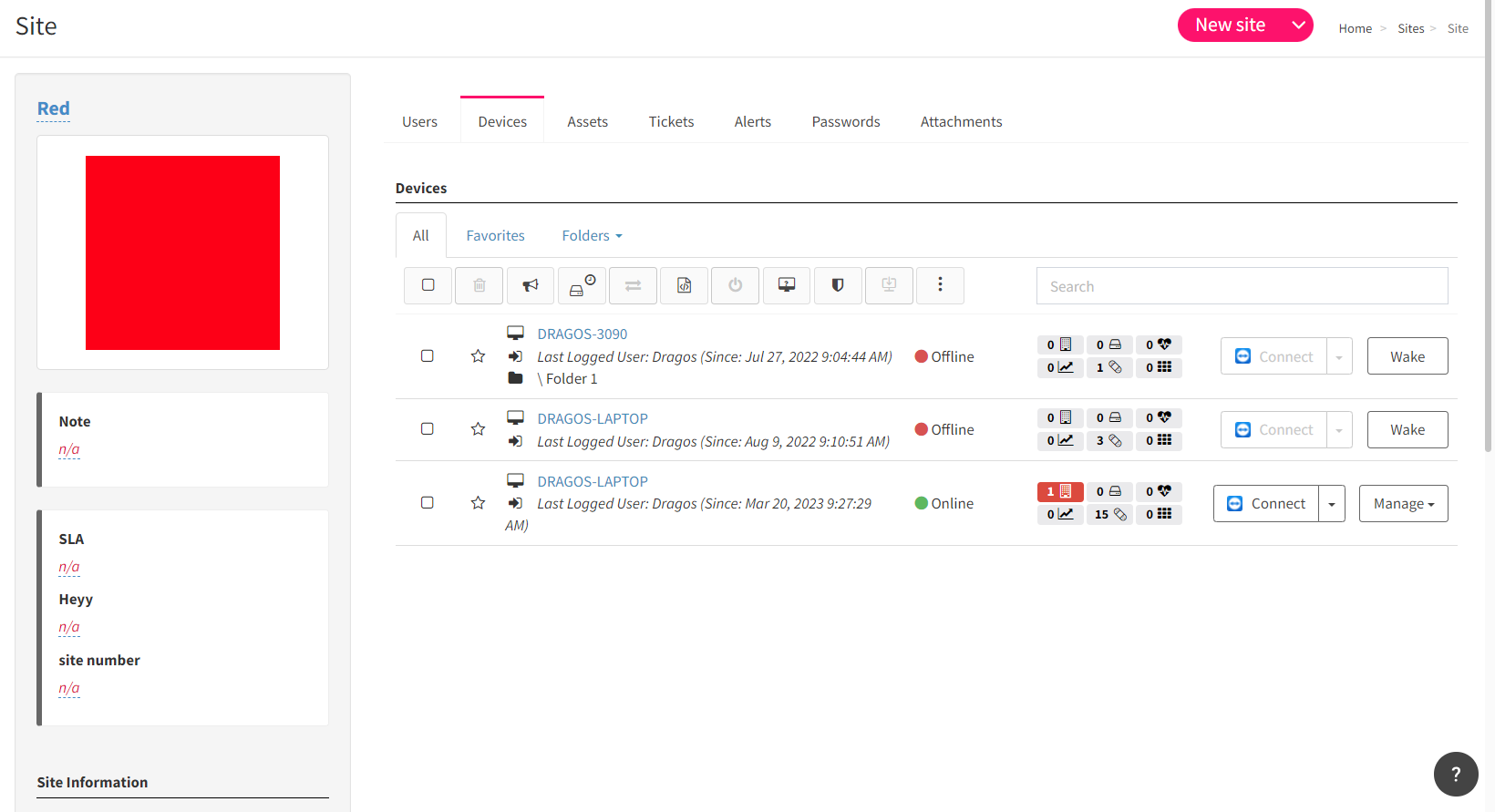Click the grid badge on online DRAGOS-LAPTOP
The width and height of the screenshot is (1495, 812).
pyautogui.click(x=1159, y=515)
